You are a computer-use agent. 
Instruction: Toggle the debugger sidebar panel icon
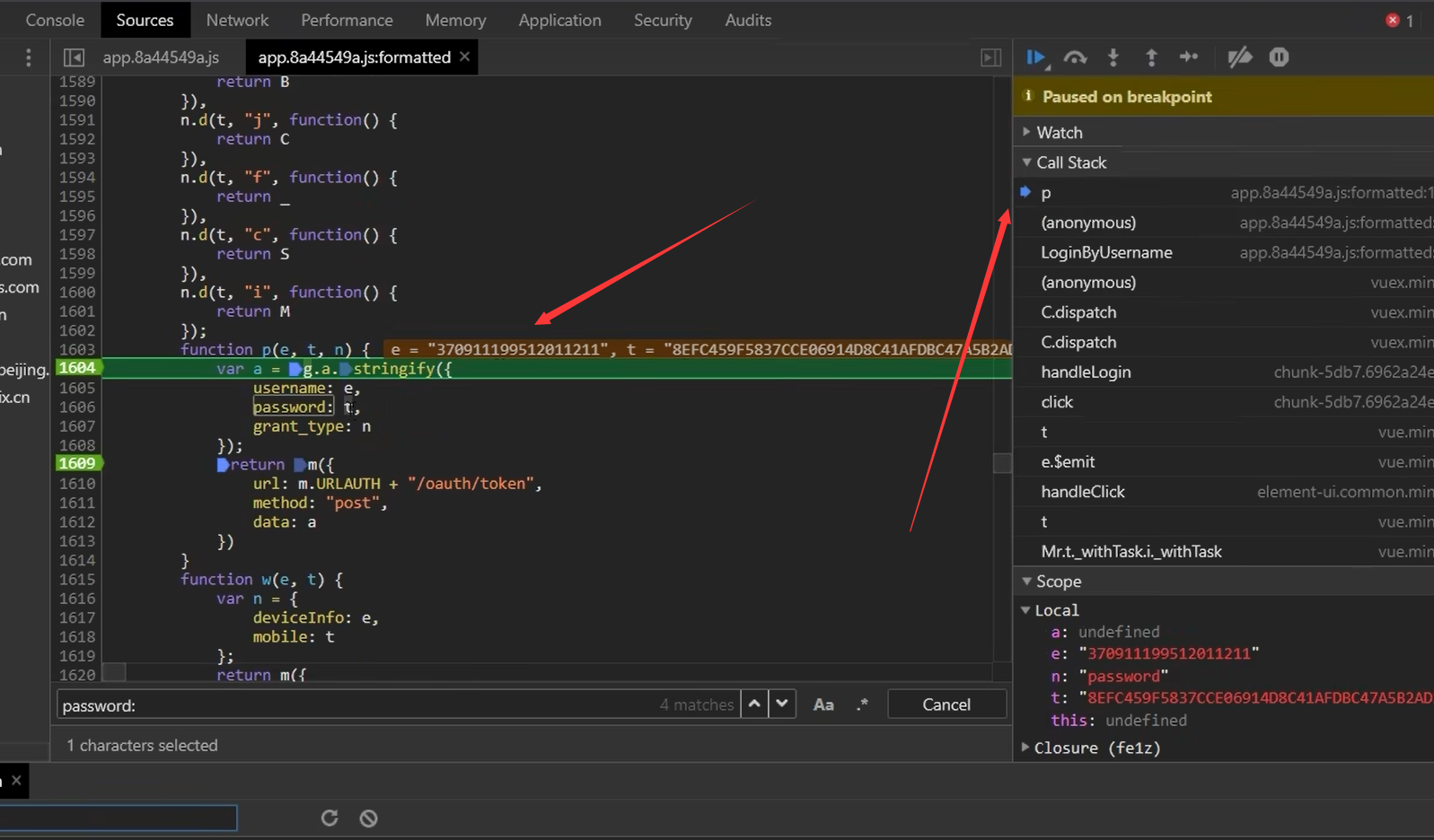(990, 57)
